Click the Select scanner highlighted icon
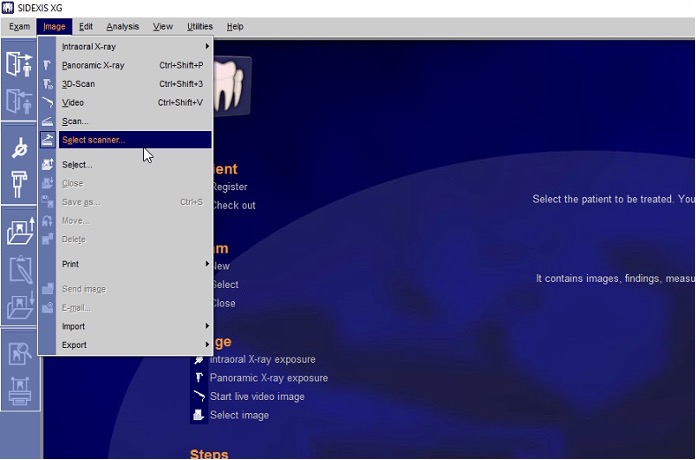 pyautogui.click(x=47, y=140)
